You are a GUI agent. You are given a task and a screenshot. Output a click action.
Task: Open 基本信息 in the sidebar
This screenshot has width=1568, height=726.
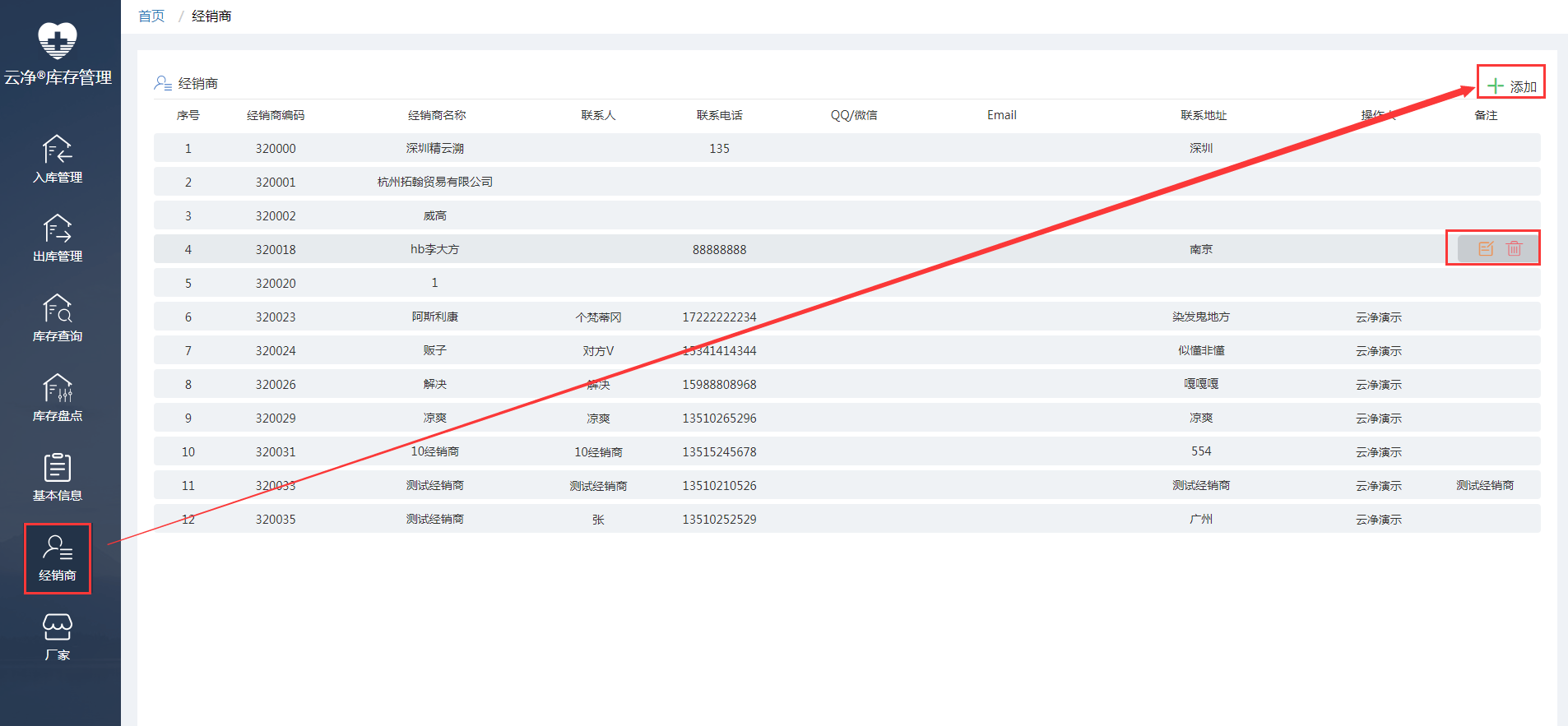[x=58, y=478]
